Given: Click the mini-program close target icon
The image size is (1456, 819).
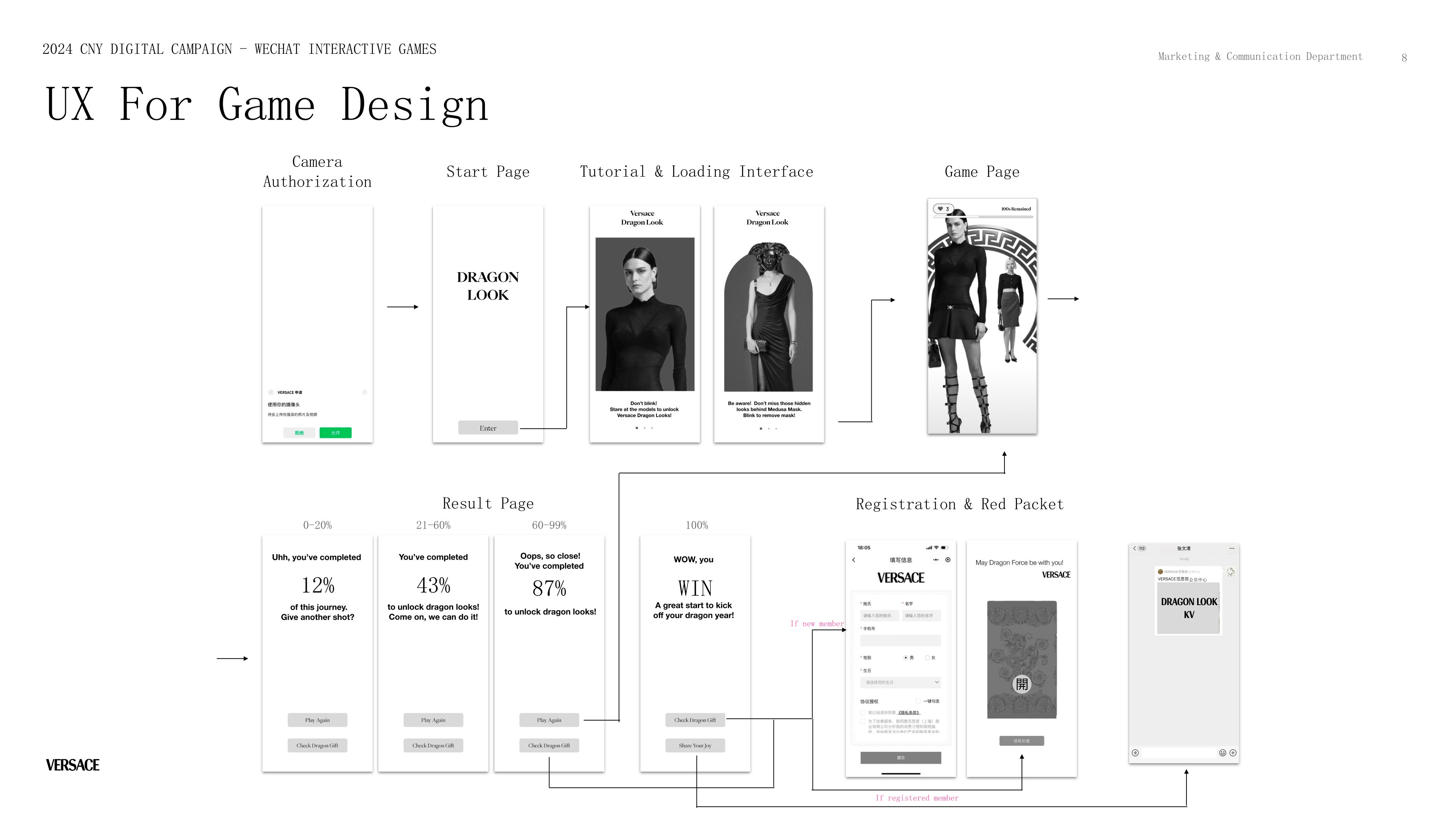Looking at the screenshot, I should 948,560.
